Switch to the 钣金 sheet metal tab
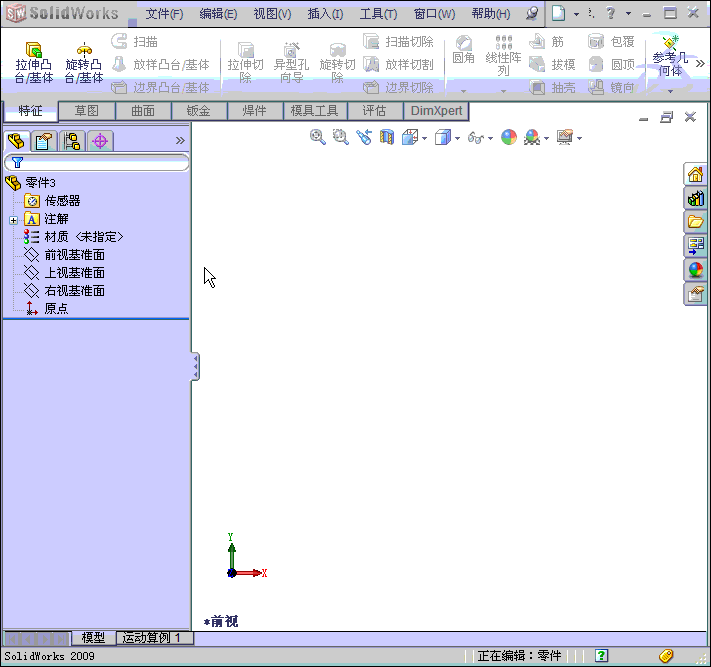Image resolution: width=711 pixels, height=667 pixels. click(x=199, y=111)
